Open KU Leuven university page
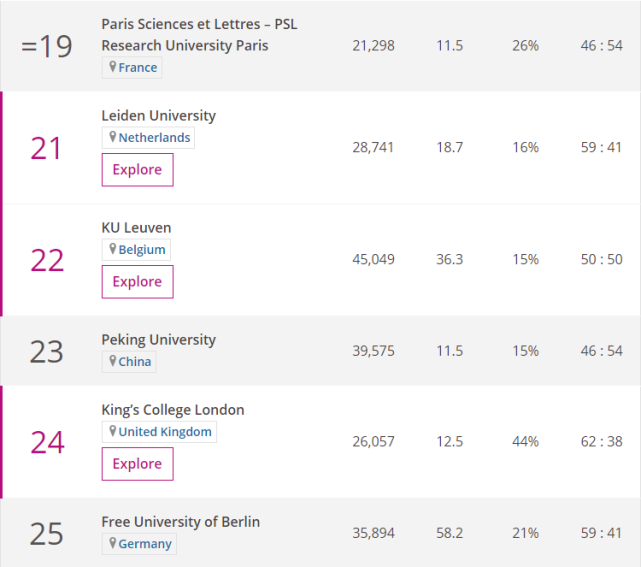Viewport: 641px width, 567px height. point(136,227)
